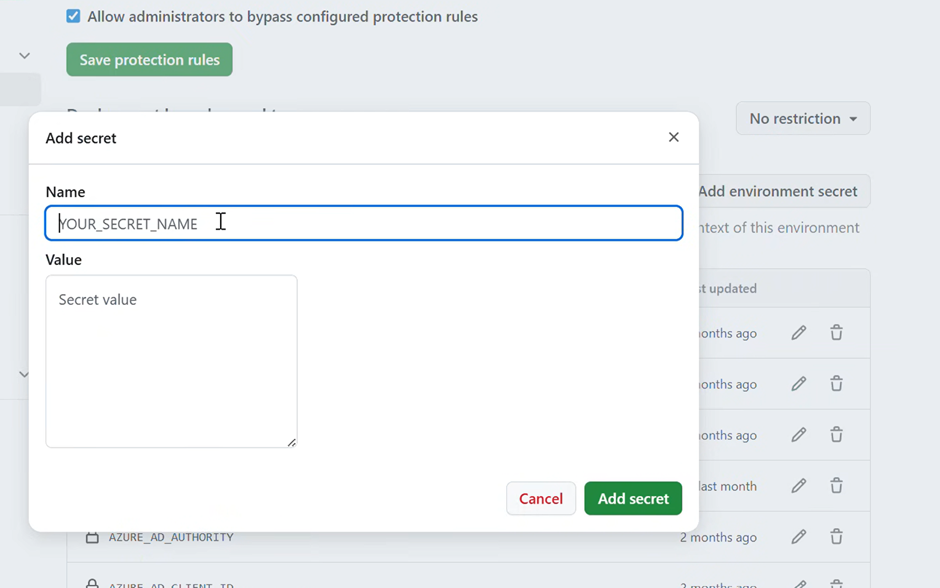
Task: Open the No restriction dropdown
Action: [803, 119]
